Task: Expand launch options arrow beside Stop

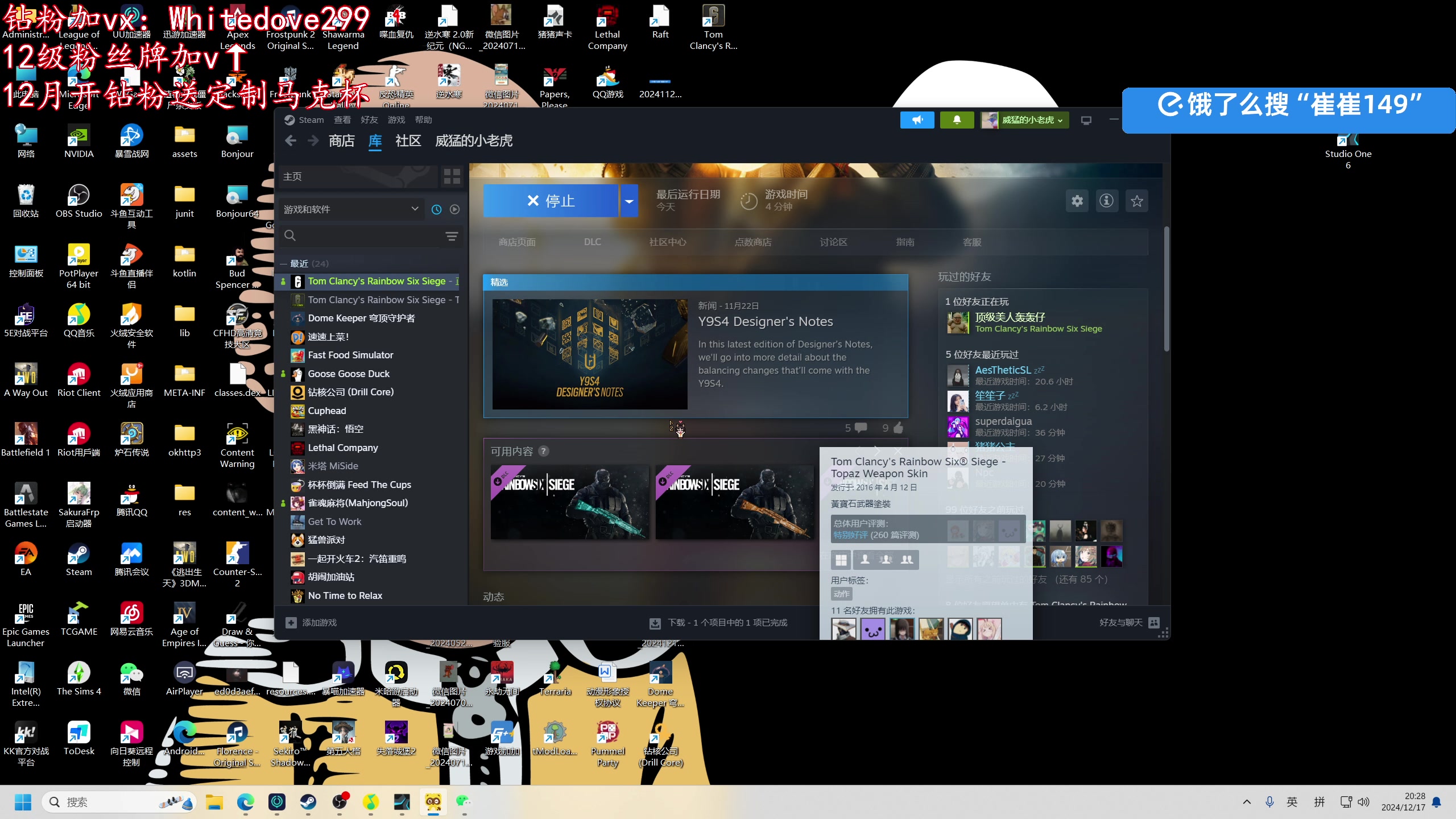Action: [628, 201]
